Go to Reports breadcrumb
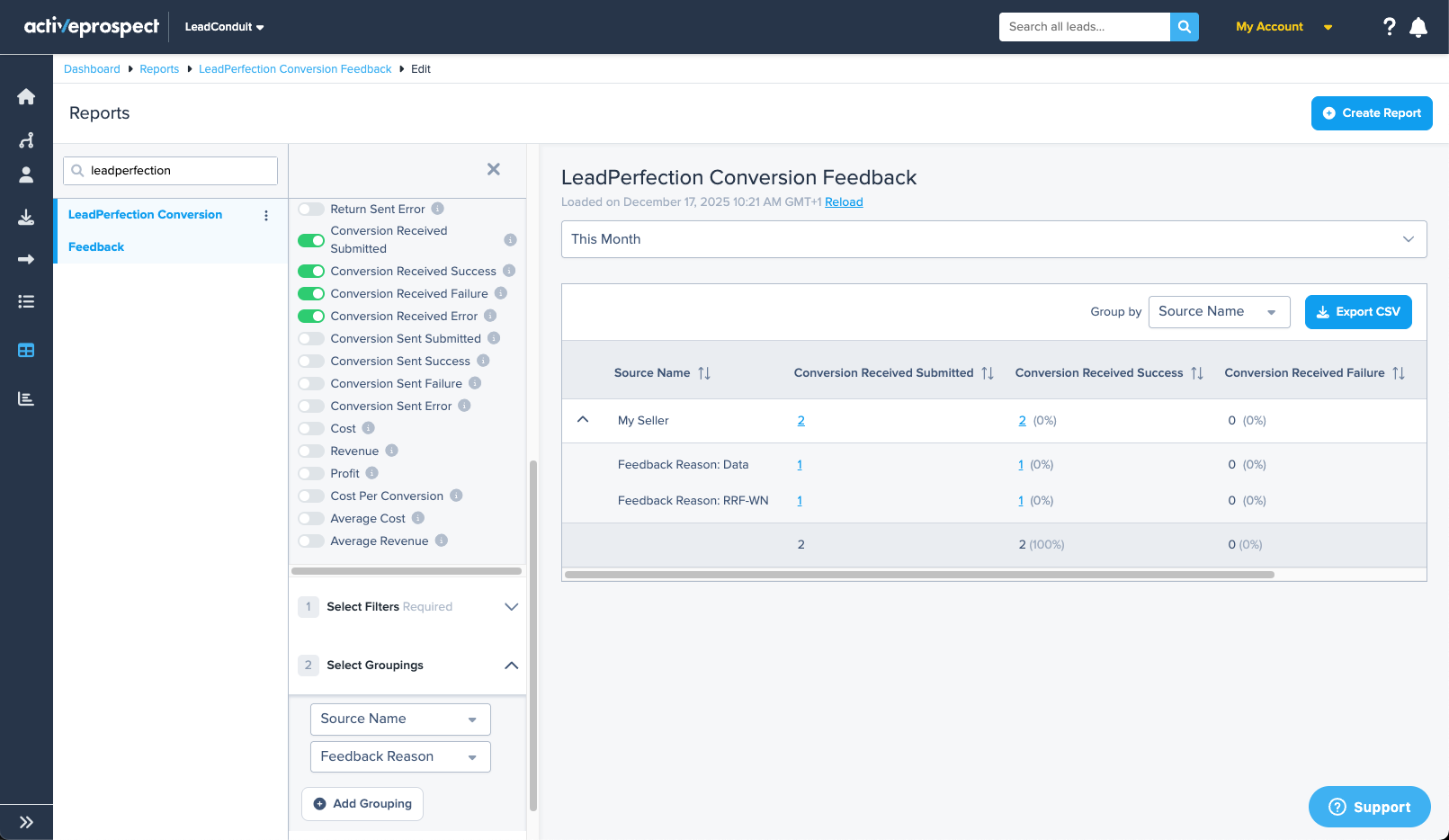This screenshot has height=840, width=1449. [x=159, y=69]
